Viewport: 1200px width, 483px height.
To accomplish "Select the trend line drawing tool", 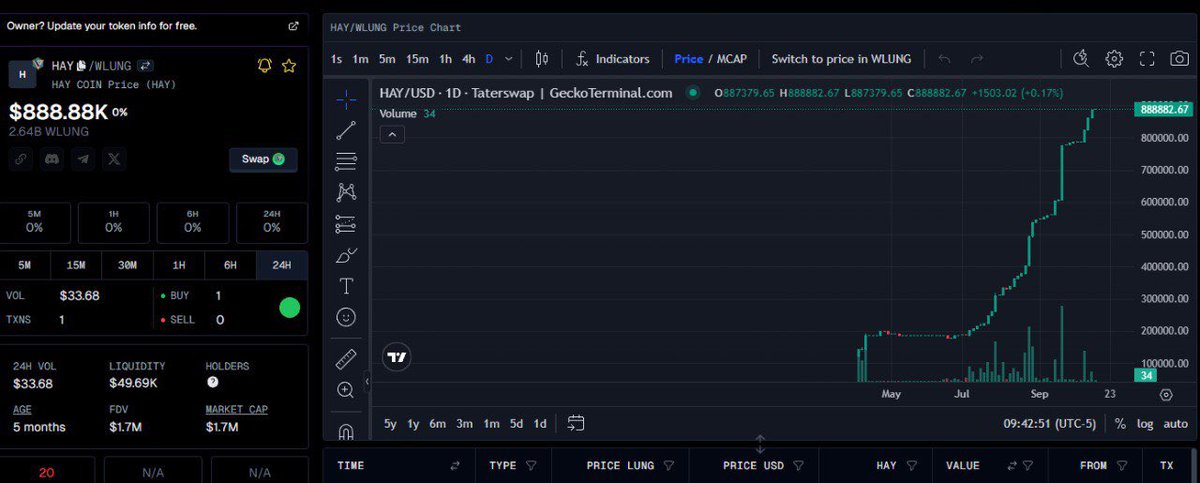I will click(346, 130).
